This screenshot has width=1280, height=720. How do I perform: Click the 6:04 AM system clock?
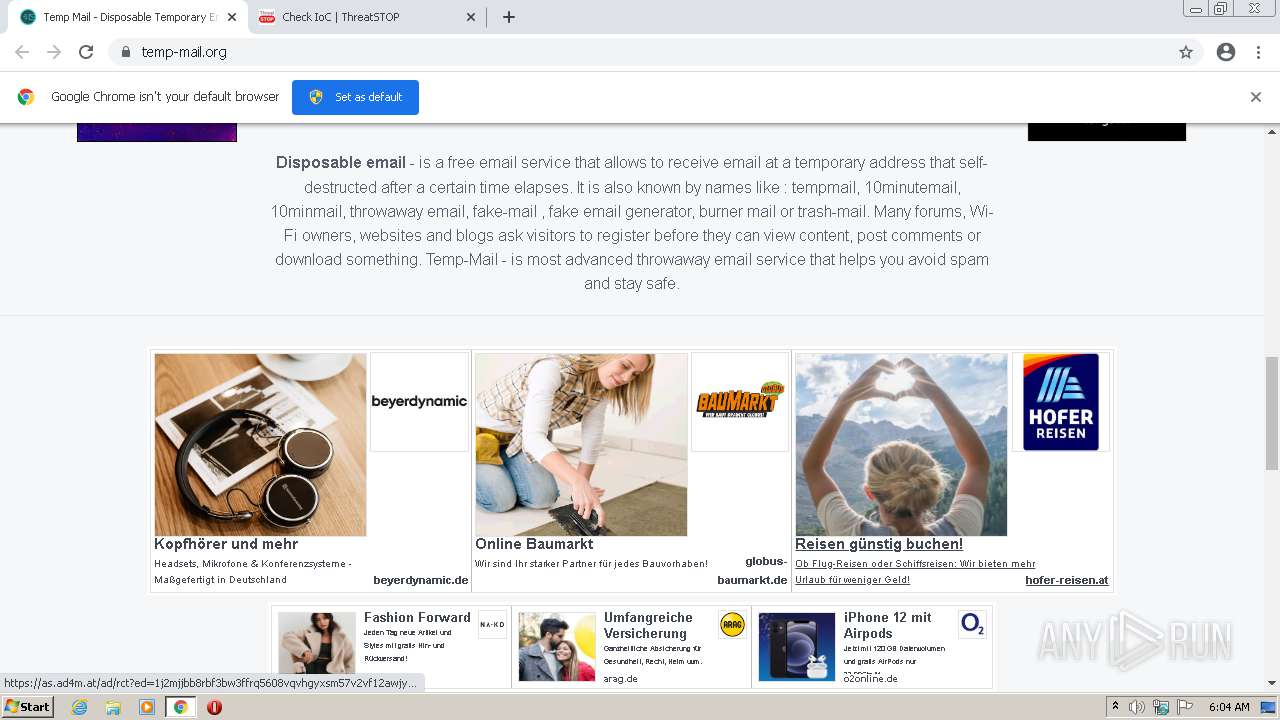tap(1229, 707)
